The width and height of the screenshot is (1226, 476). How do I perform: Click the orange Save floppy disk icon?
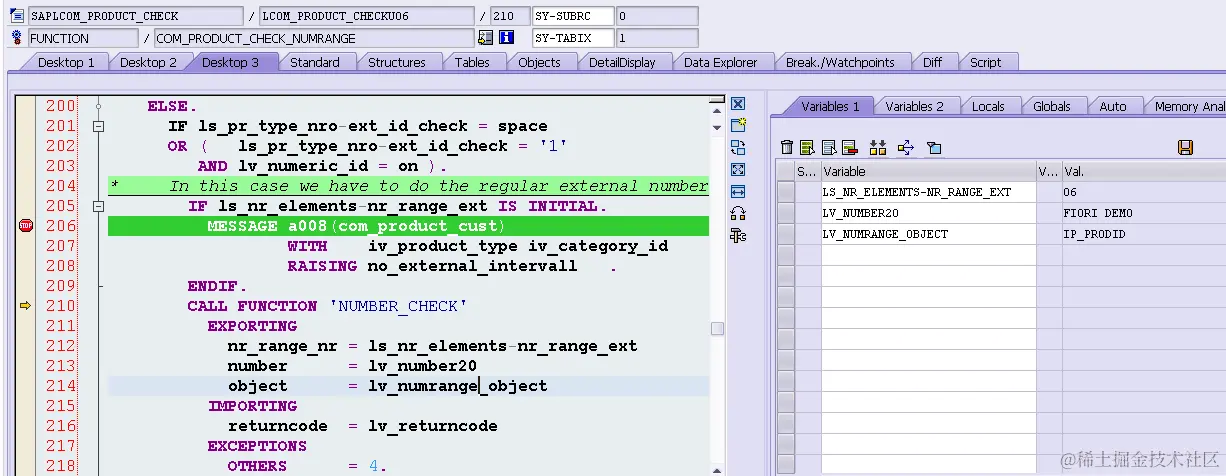pyautogui.click(x=1186, y=148)
